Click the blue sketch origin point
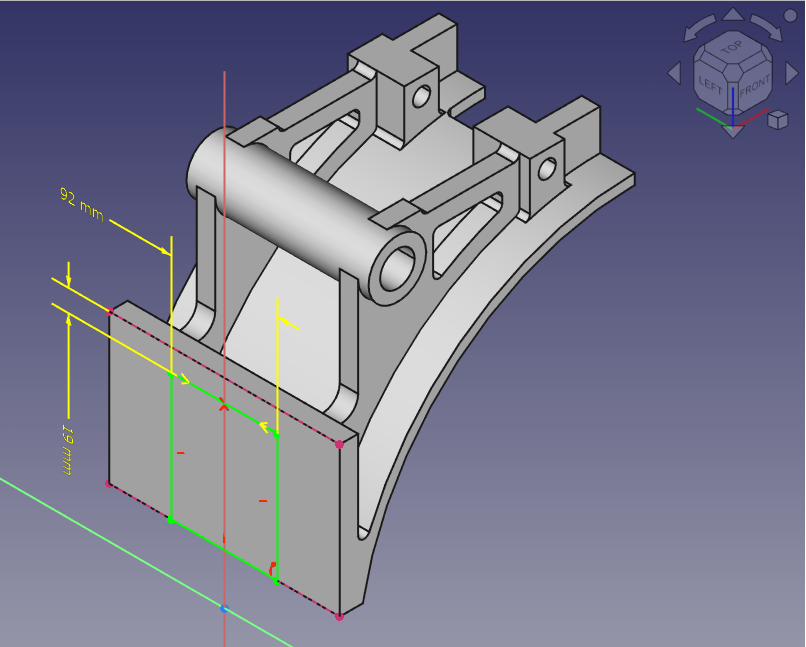This screenshot has width=806, height=647. pos(224,608)
